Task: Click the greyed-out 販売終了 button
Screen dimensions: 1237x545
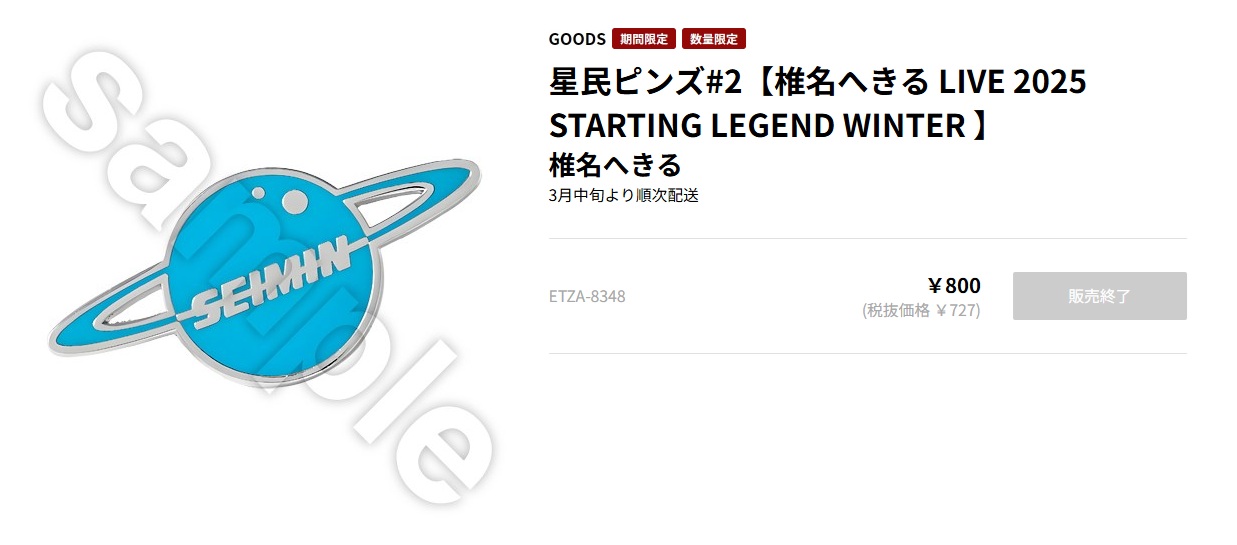Action: [x=1099, y=296]
